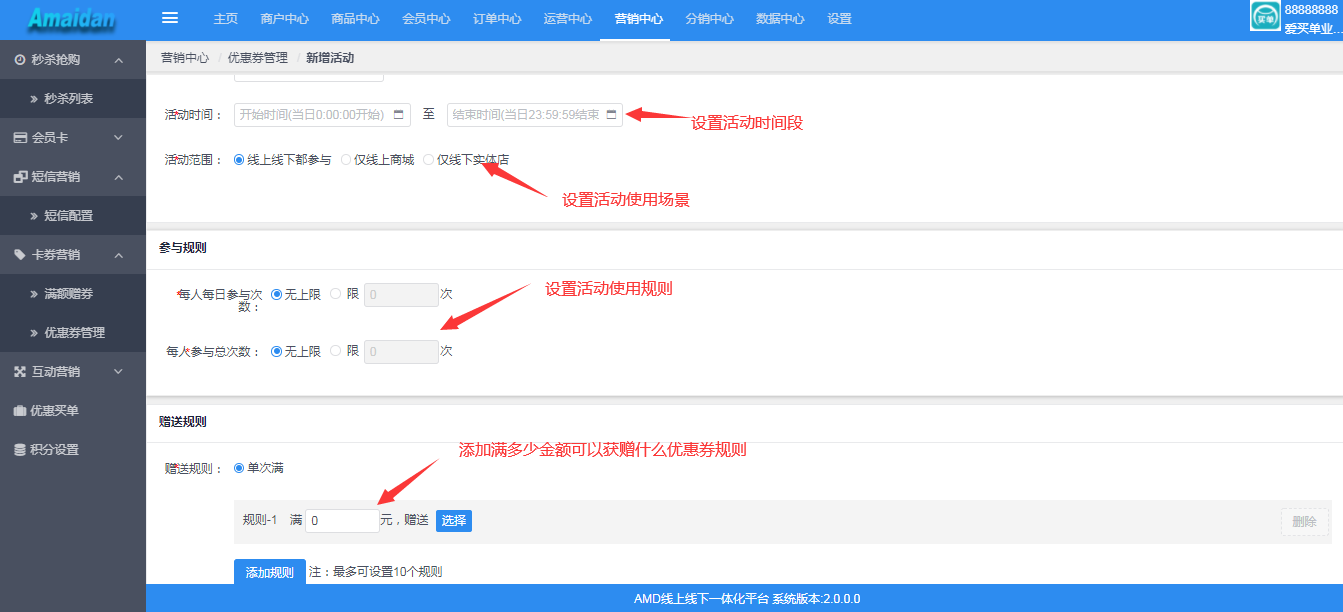Click the activity end time field
The height and width of the screenshot is (612, 1343).
[535, 114]
